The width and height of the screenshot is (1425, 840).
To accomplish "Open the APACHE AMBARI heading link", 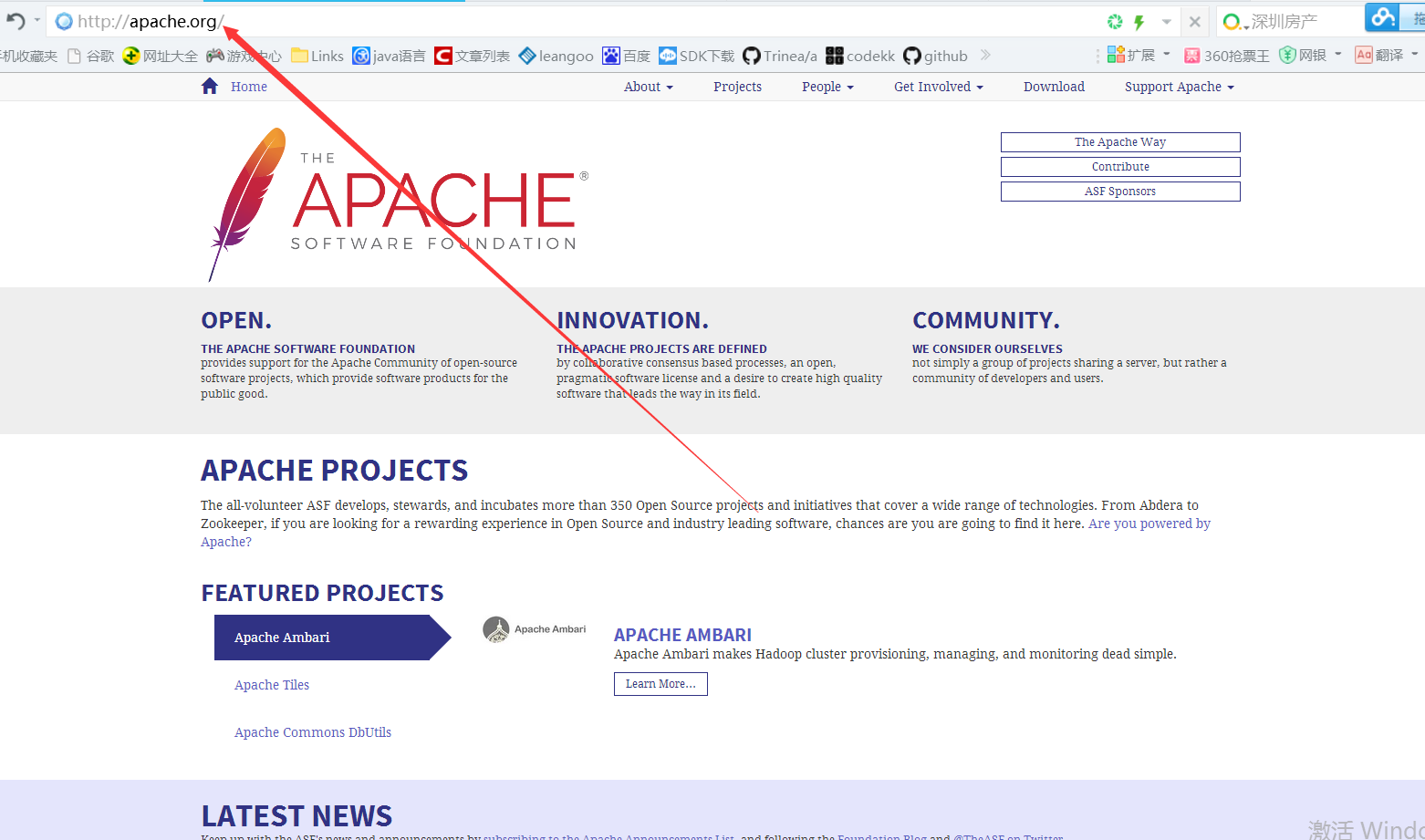I will point(682,635).
